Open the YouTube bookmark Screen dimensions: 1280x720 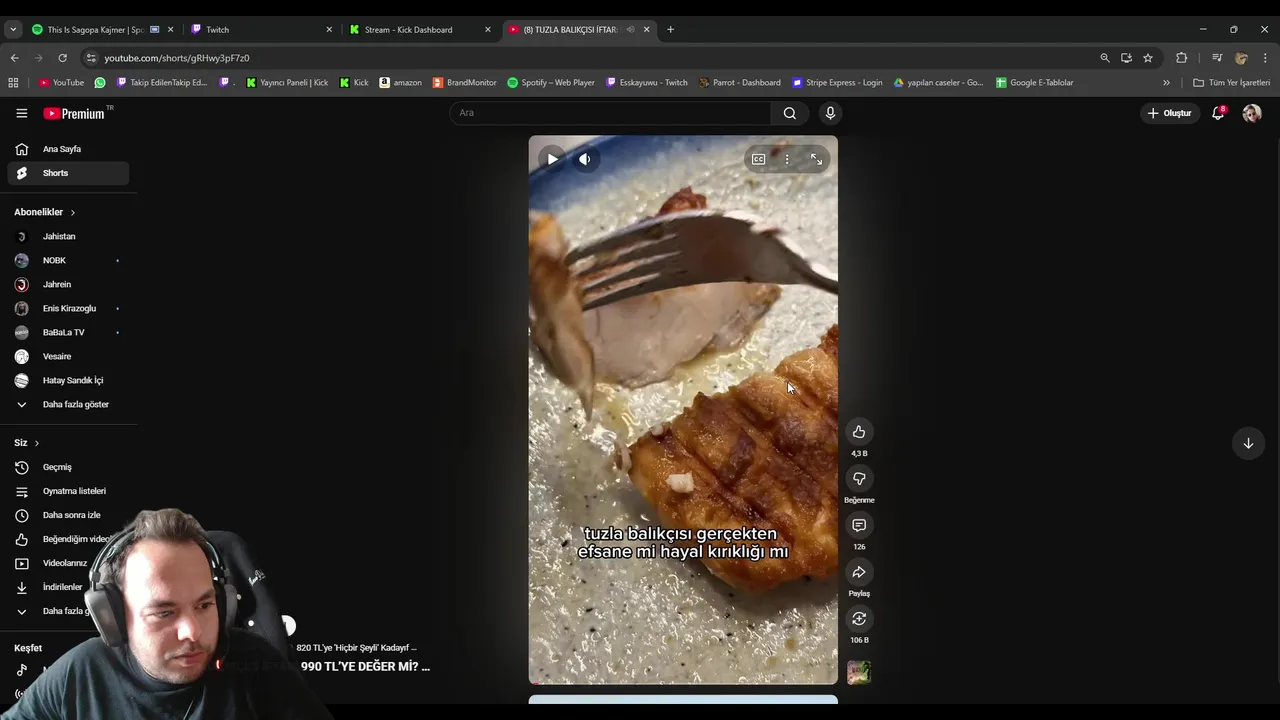click(x=61, y=83)
